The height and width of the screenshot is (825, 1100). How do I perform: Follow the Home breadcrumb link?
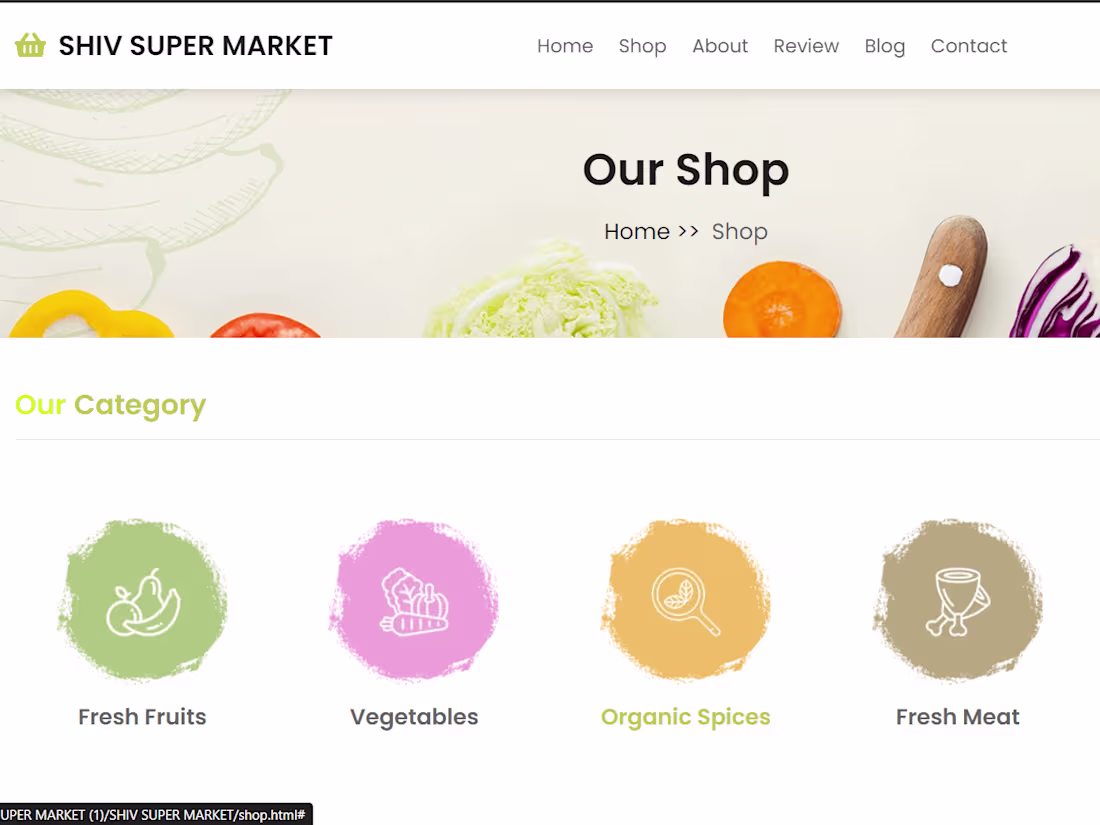click(x=637, y=232)
